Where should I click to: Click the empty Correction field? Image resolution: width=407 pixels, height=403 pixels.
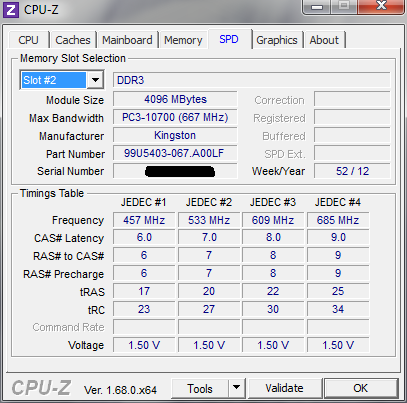point(352,99)
